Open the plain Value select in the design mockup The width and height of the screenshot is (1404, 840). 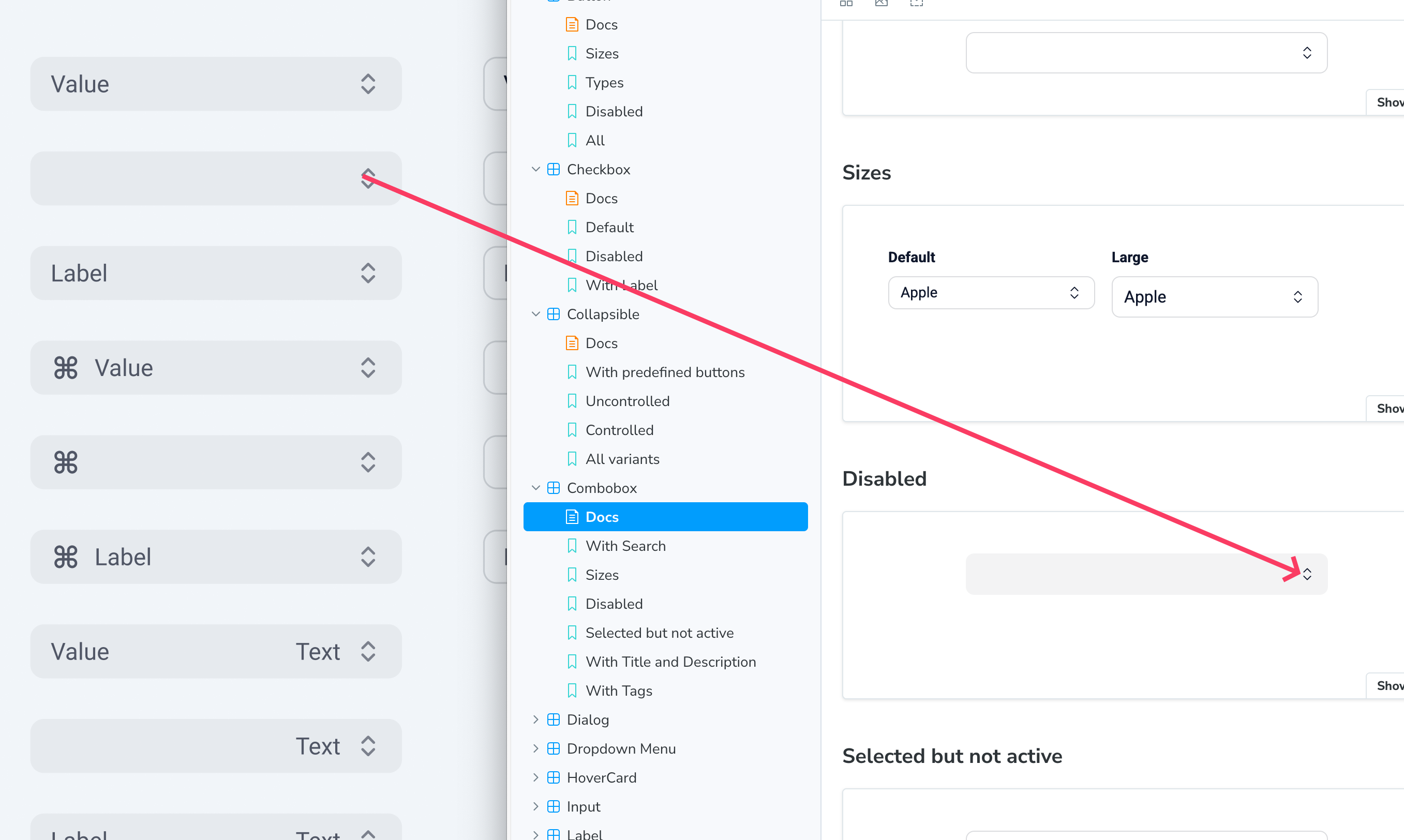pos(216,84)
